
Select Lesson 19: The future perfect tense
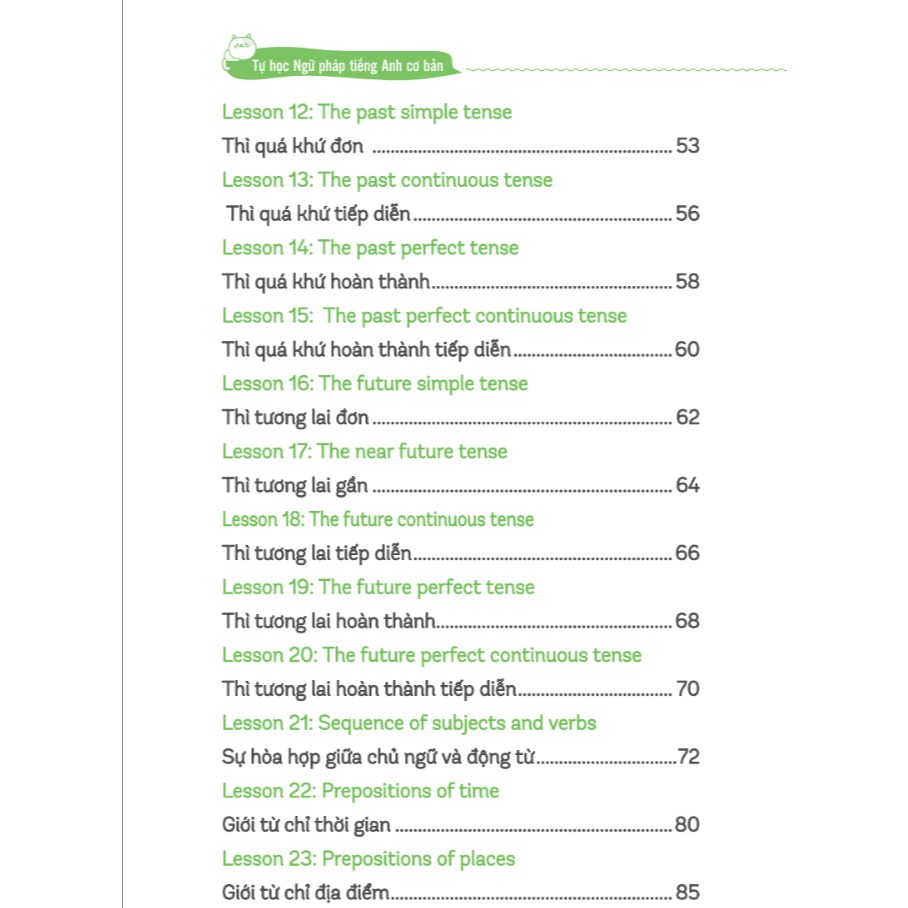[x=378, y=588]
